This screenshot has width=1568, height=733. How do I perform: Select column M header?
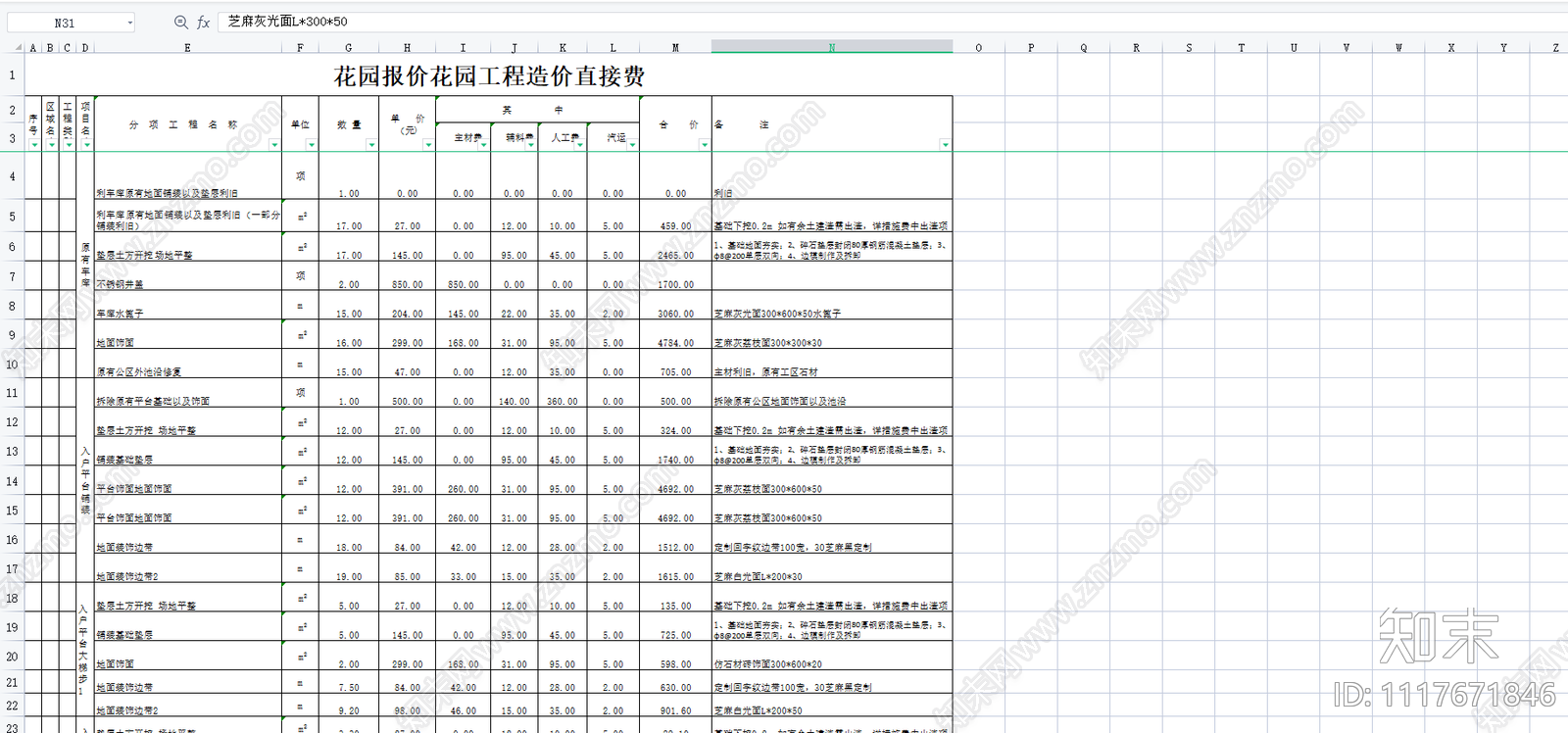(675, 47)
